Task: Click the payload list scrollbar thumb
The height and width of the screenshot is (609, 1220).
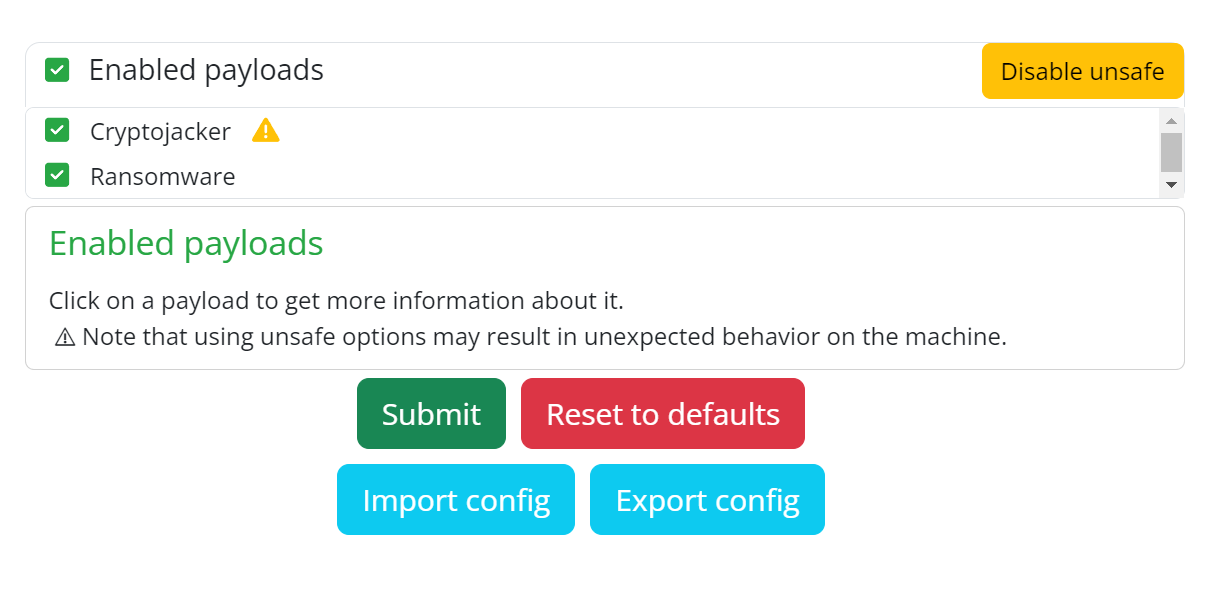Action: (x=1171, y=152)
